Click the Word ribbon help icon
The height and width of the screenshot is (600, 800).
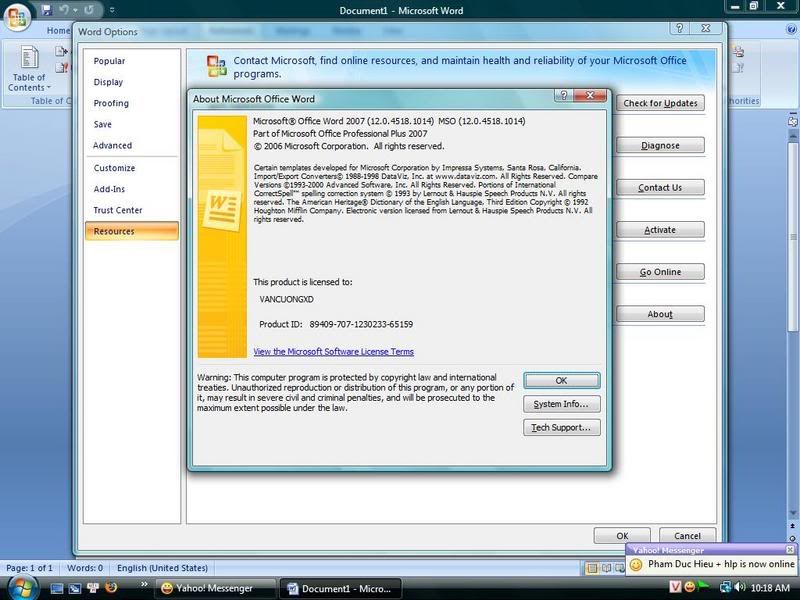(791, 30)
